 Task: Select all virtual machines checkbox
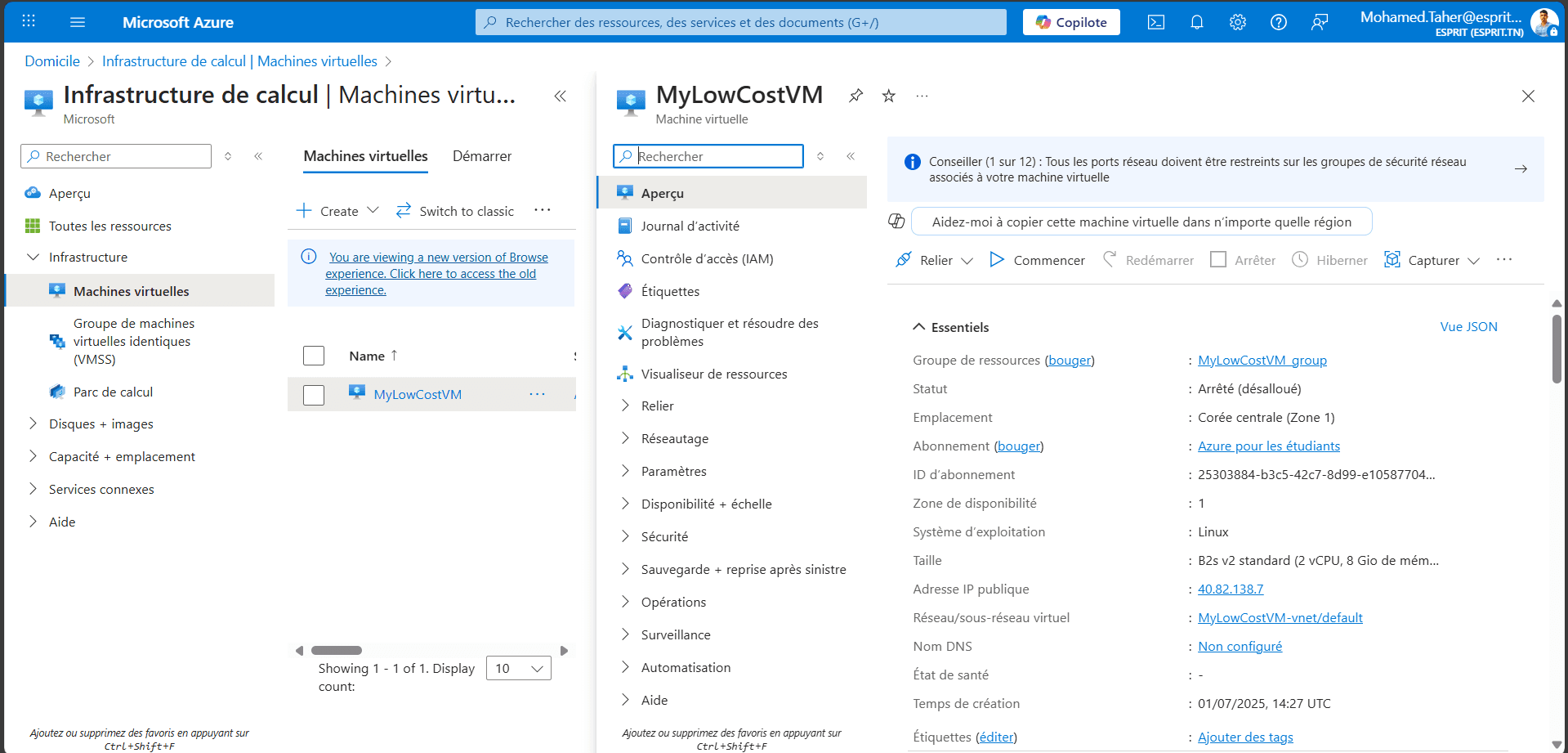[314, 356]
